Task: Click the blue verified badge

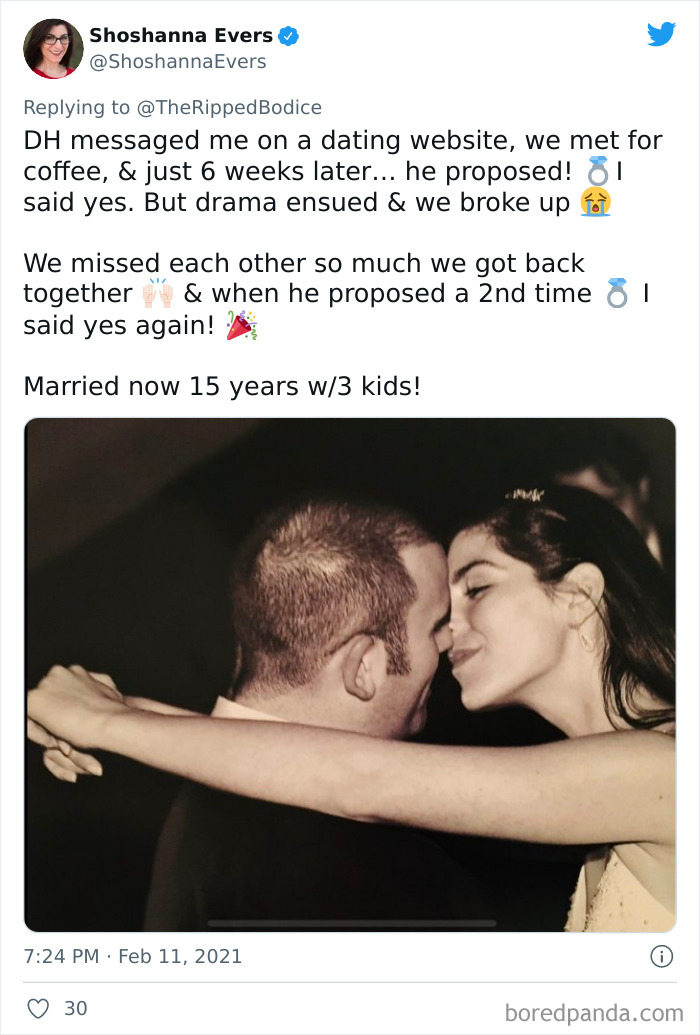Action: pyautogui.click(x=289, y=34)
